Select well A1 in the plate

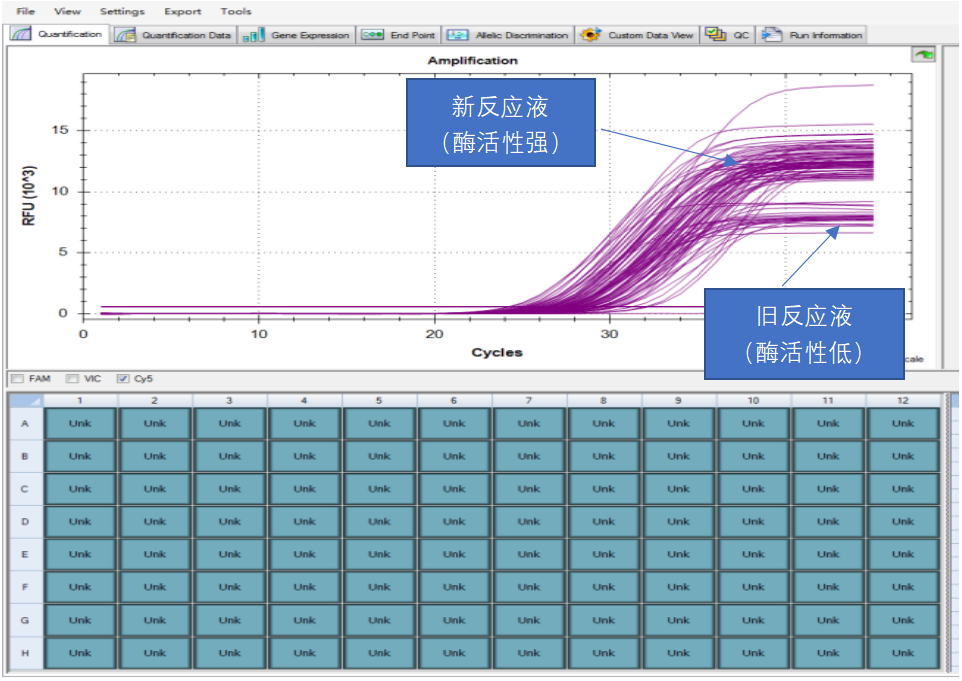(x=80, y=423)
